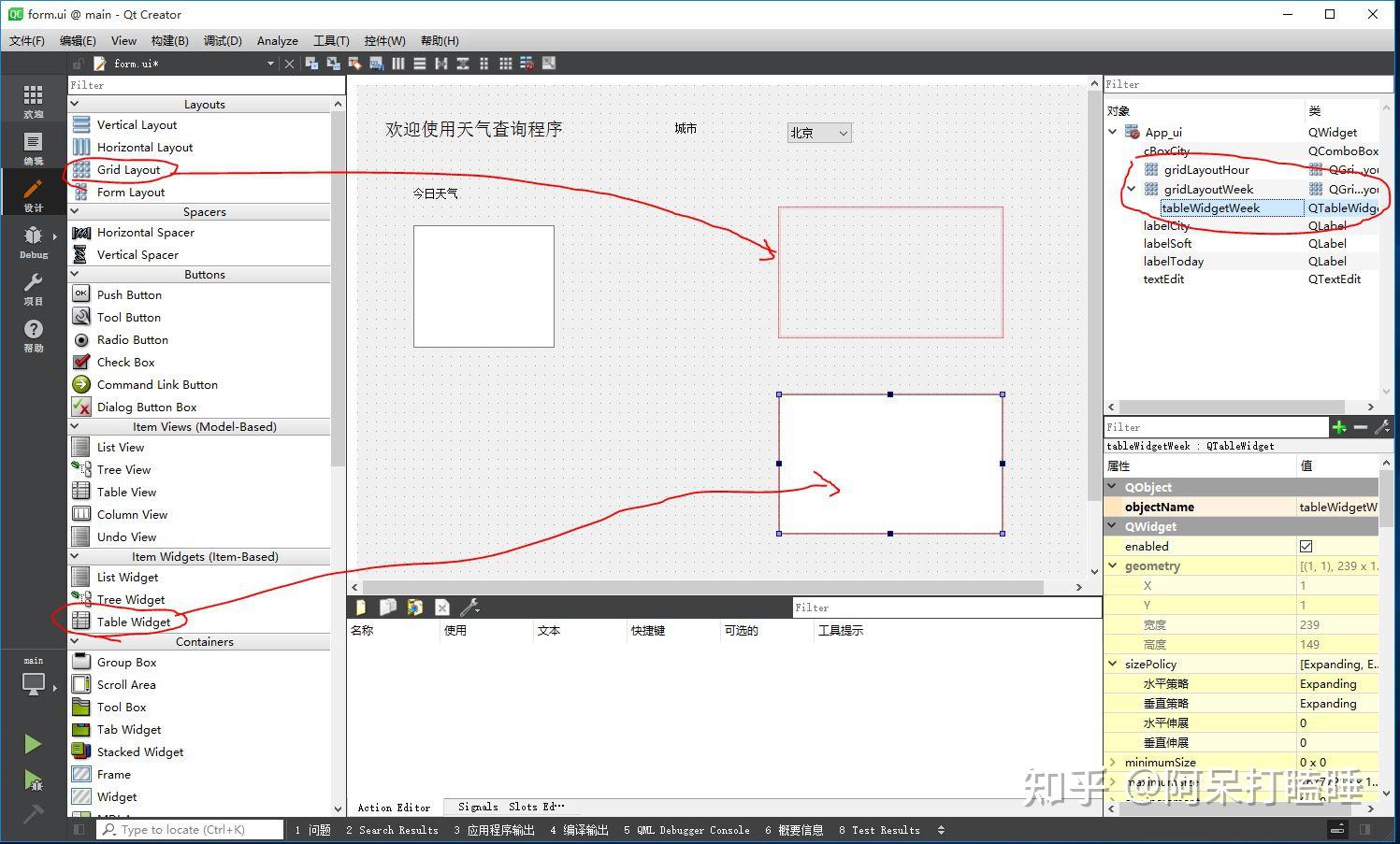Open the Action Editor's New Action icon

tap(361, 607)
